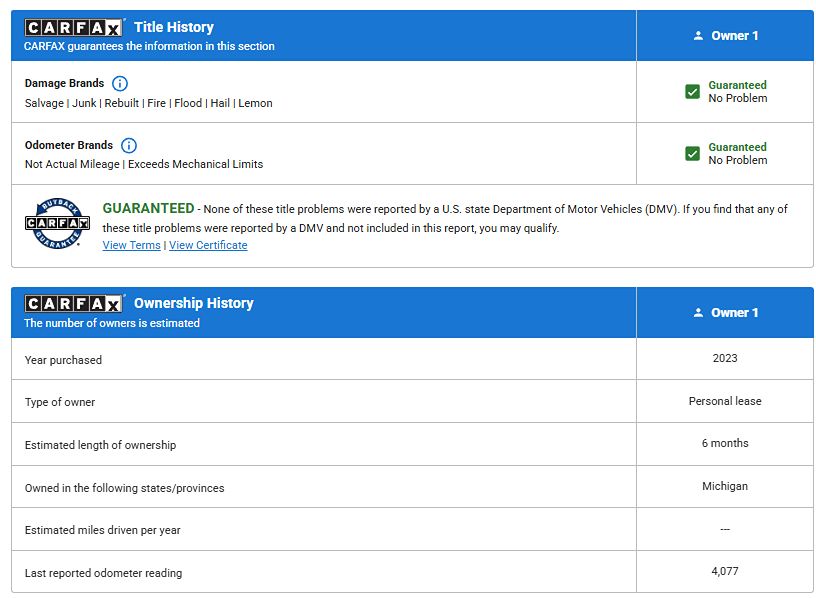
Task: Click the CARFAX logo in Title History header
Action: 73,28
